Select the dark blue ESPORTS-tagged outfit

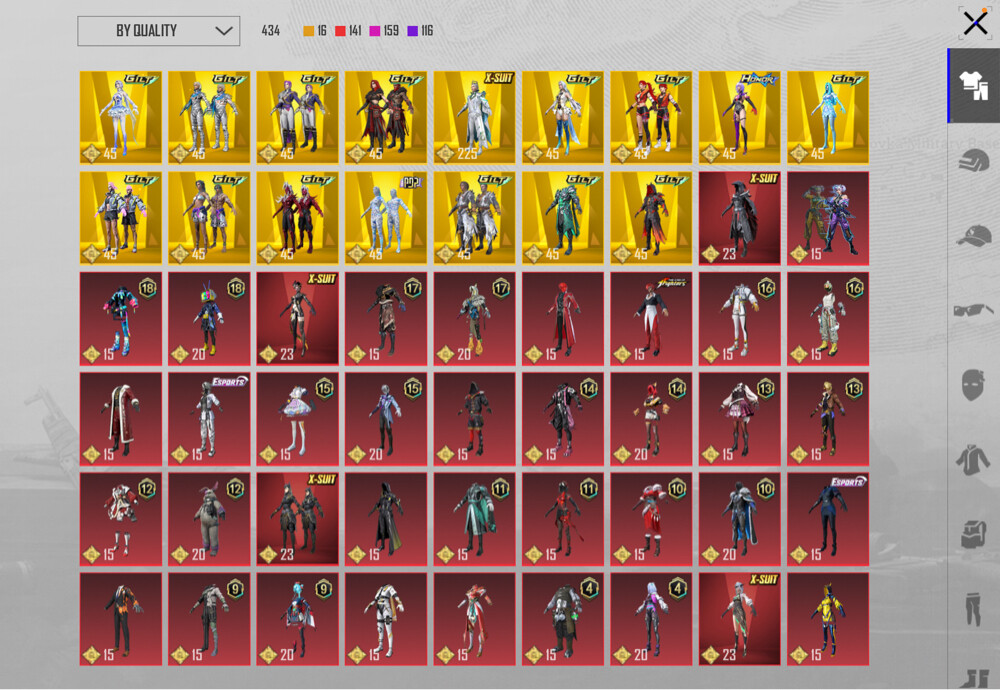828,518
